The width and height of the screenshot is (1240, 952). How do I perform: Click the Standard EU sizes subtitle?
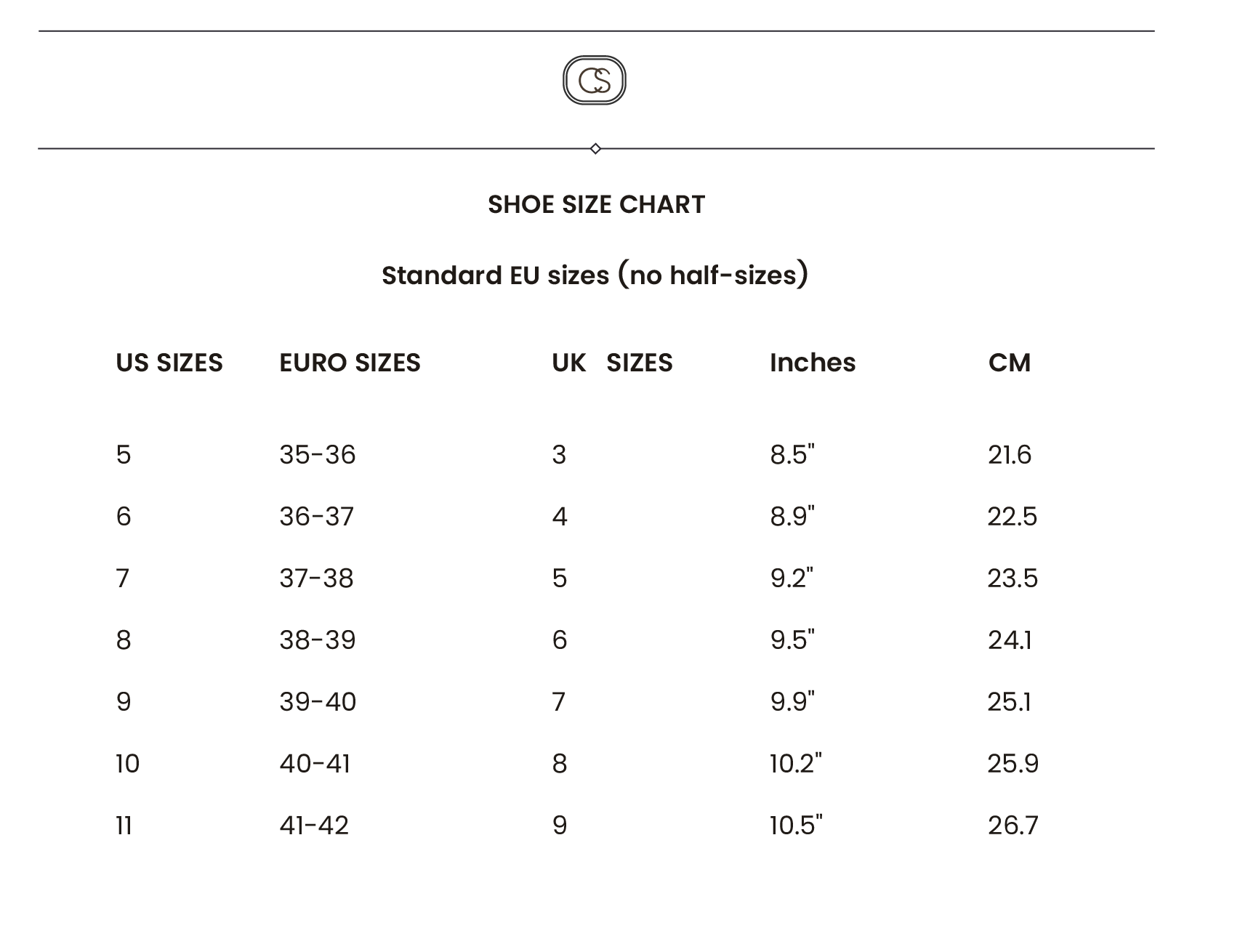point(595,275)
